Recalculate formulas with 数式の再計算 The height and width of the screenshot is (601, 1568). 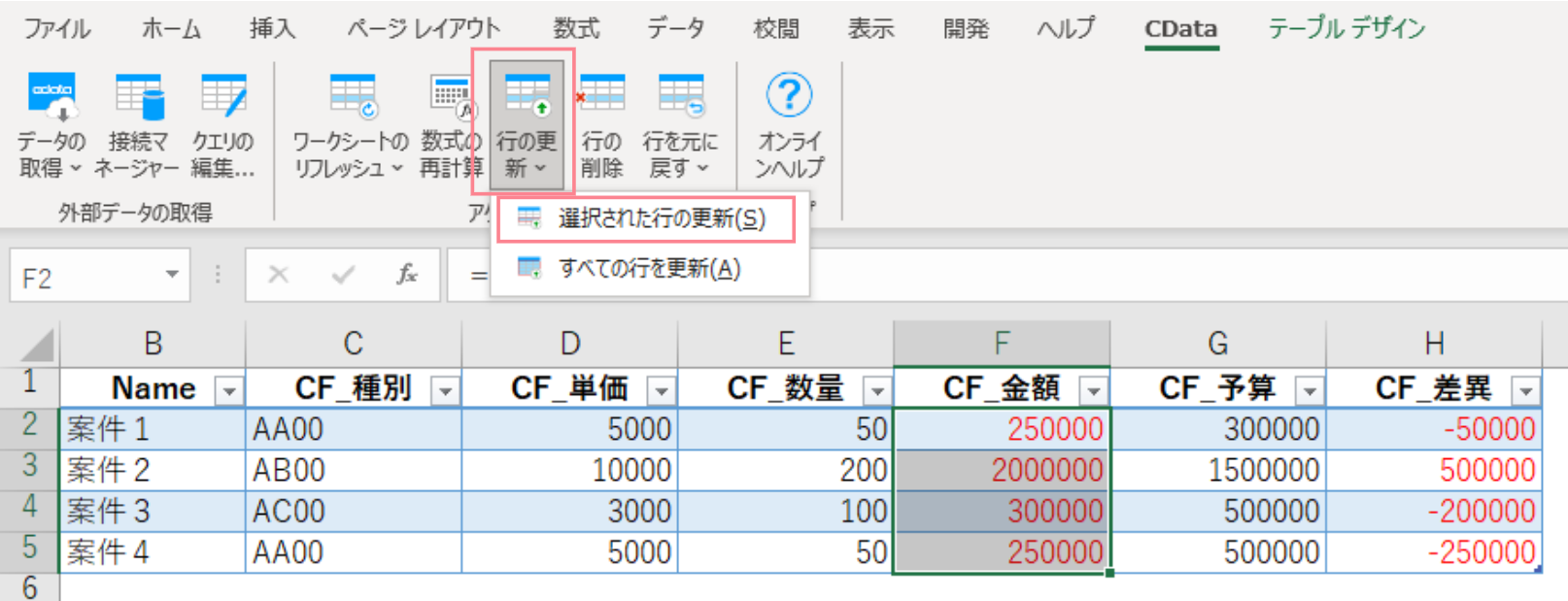pyautogui.click(x=451, y=124)
